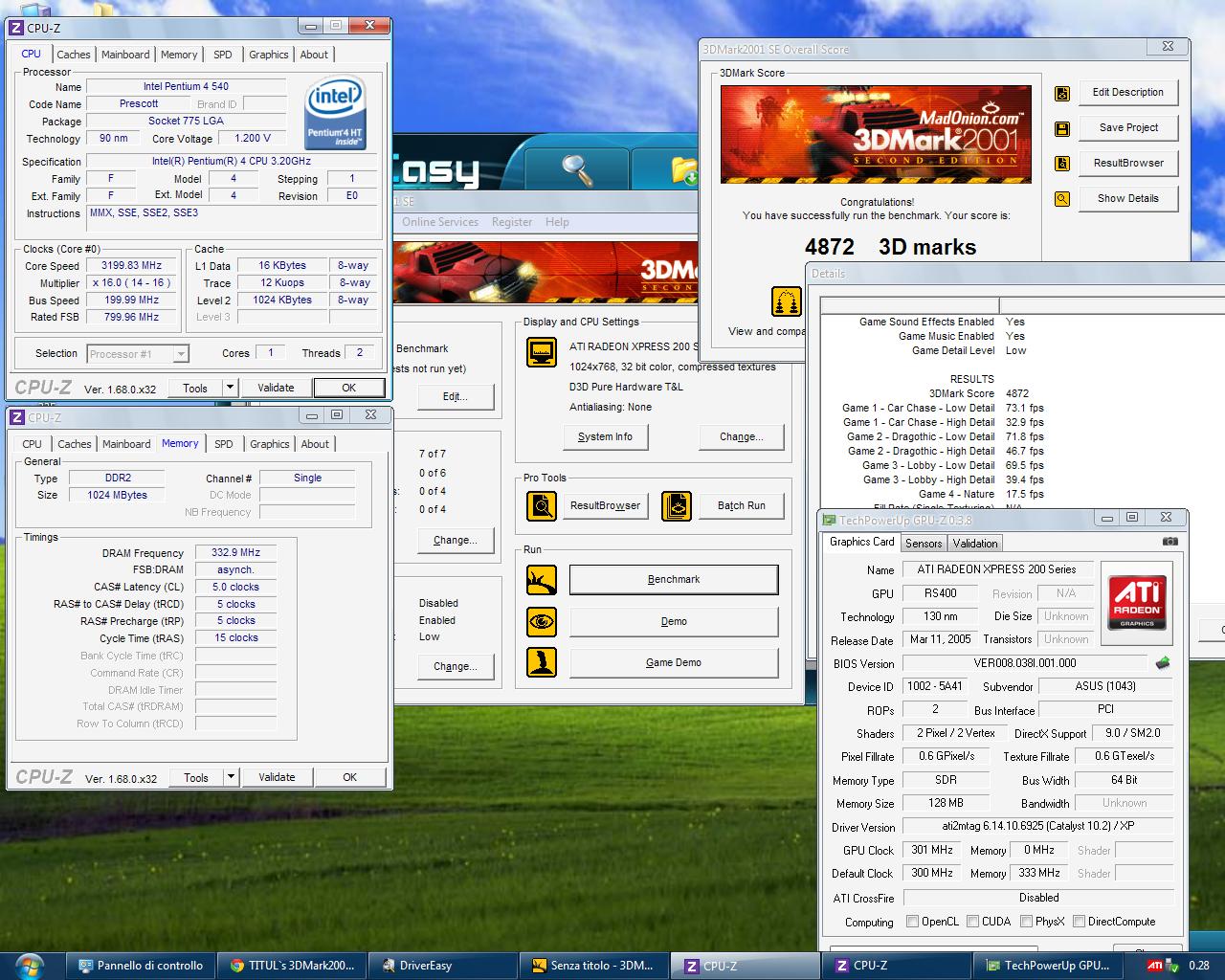Click the Show Details button
The image size is (1225, 980).
tap(1128, 199)
